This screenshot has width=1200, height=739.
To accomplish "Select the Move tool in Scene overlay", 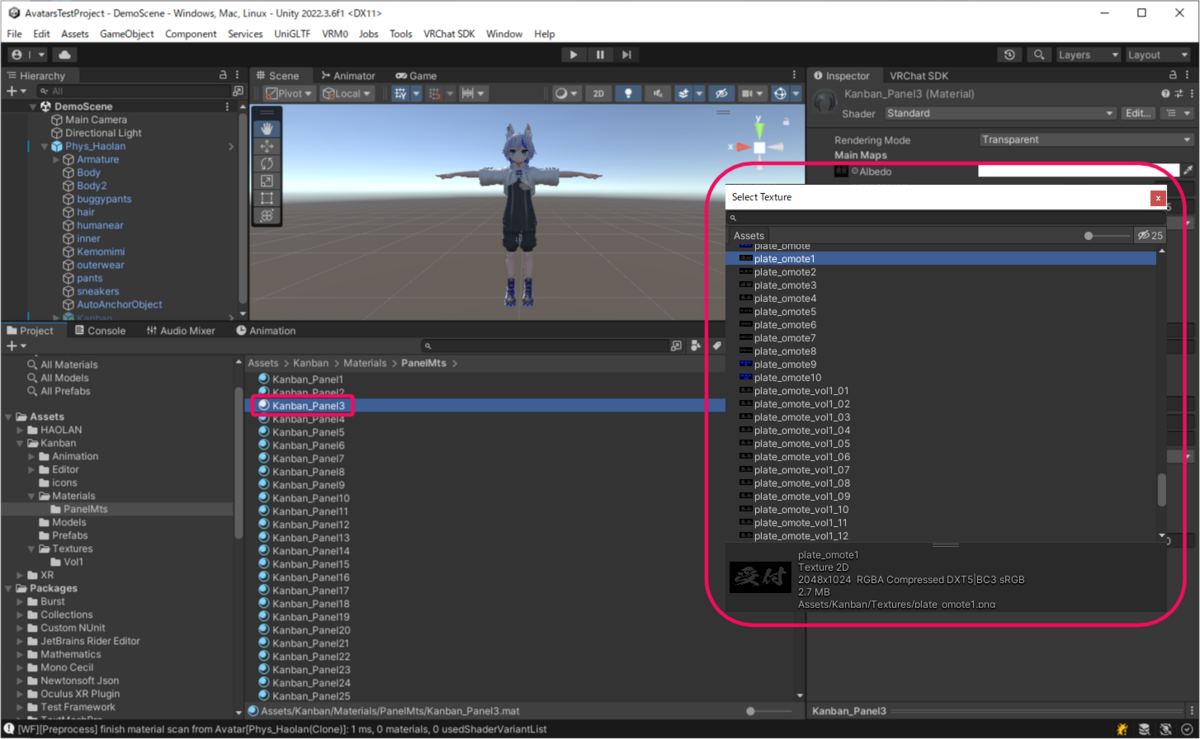I will pos(267,146).
